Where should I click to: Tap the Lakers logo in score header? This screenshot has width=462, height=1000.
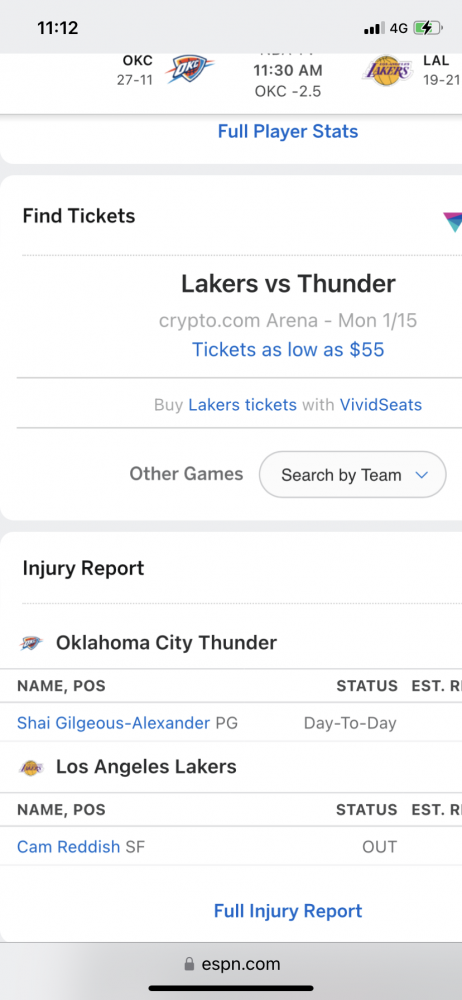tap(387, 70)
